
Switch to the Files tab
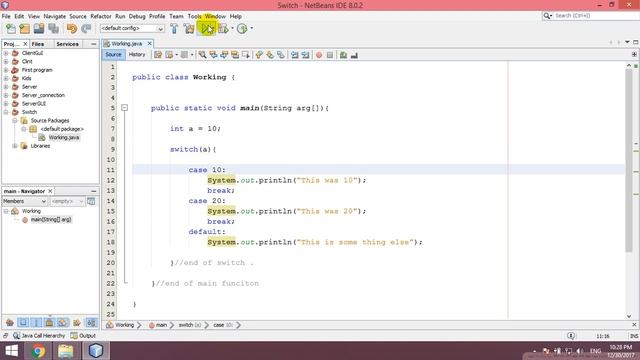tap(38, 44)
